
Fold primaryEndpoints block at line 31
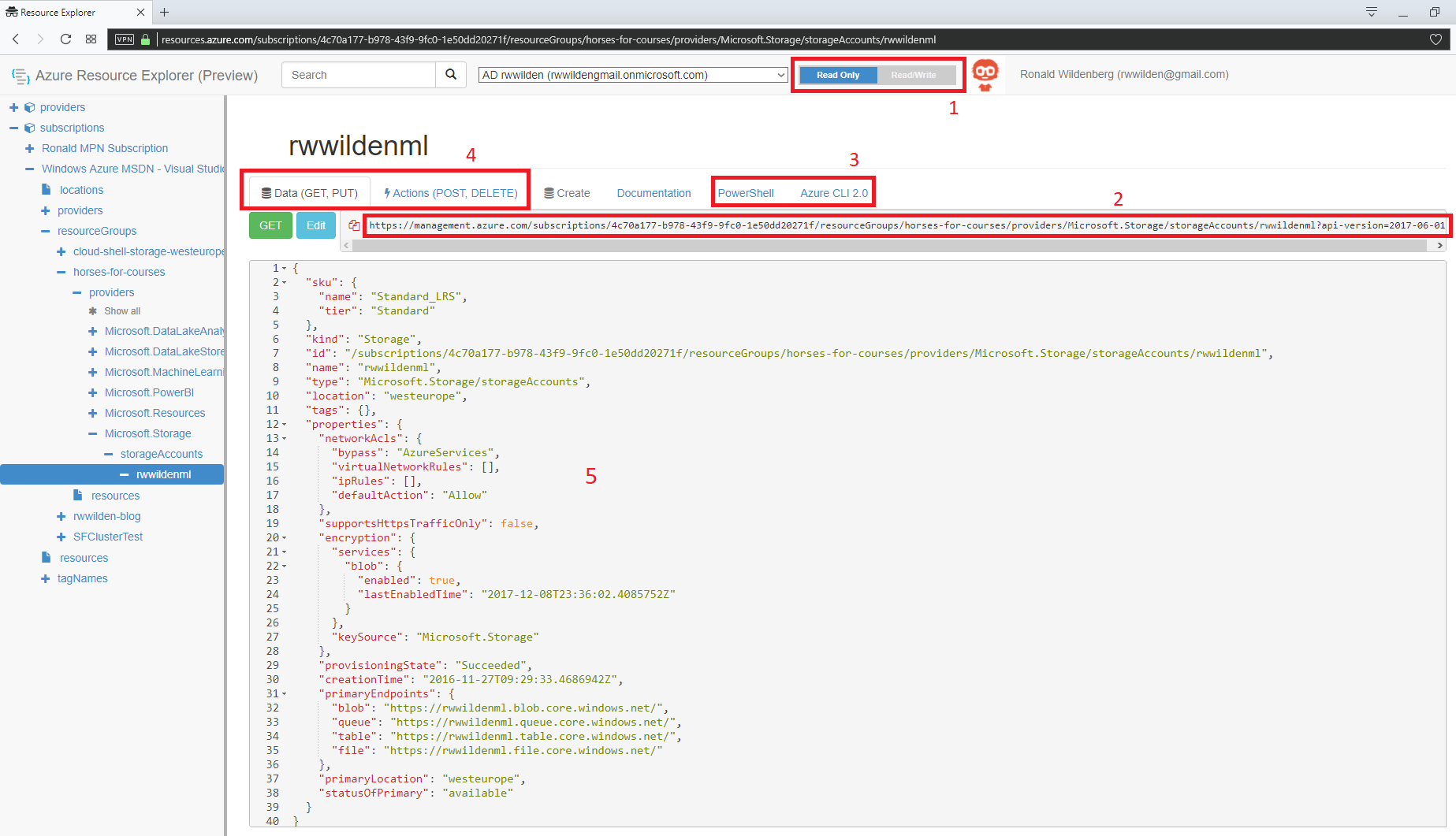point(285,693)
